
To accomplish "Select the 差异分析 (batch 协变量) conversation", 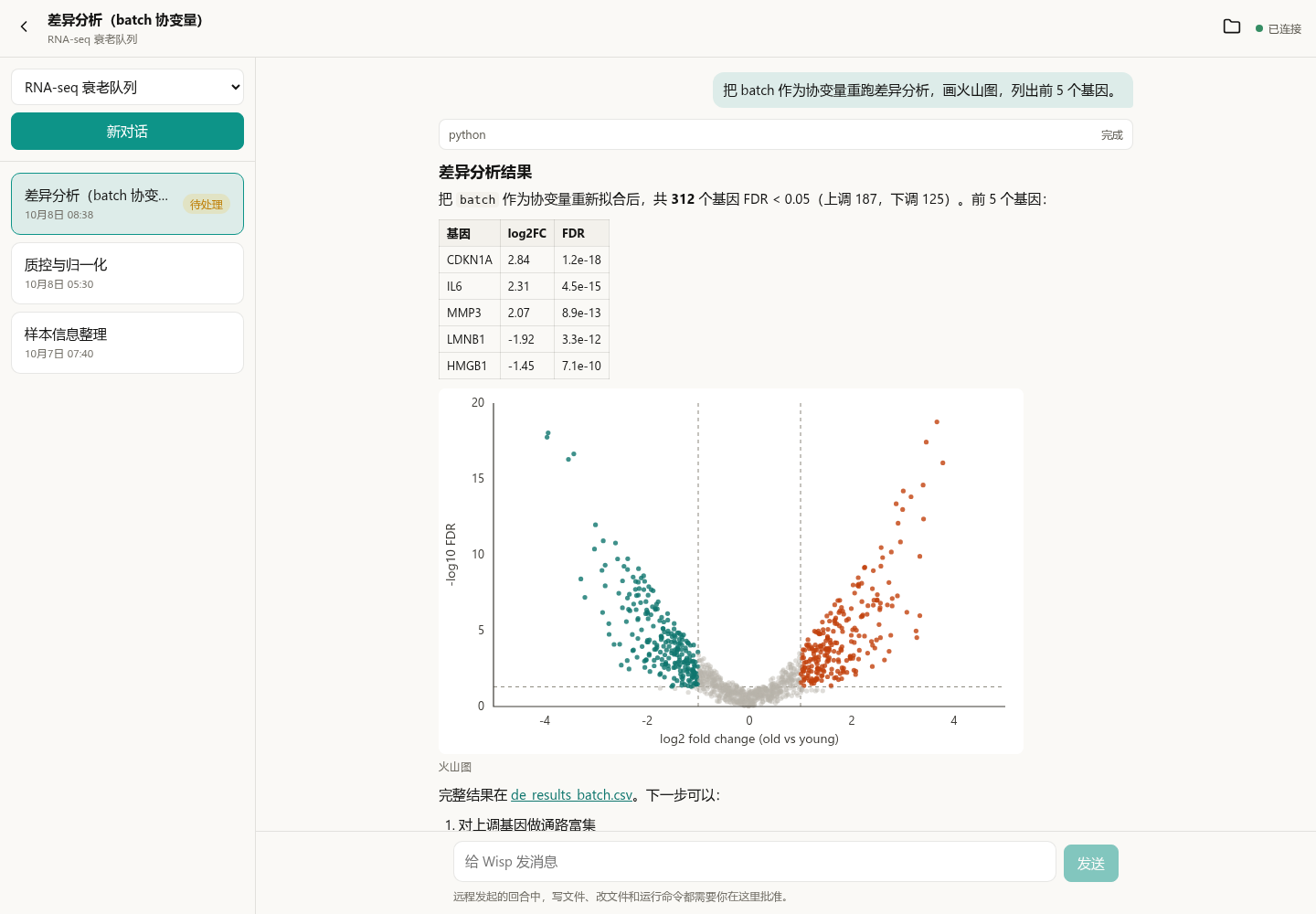I will (127, 204).
